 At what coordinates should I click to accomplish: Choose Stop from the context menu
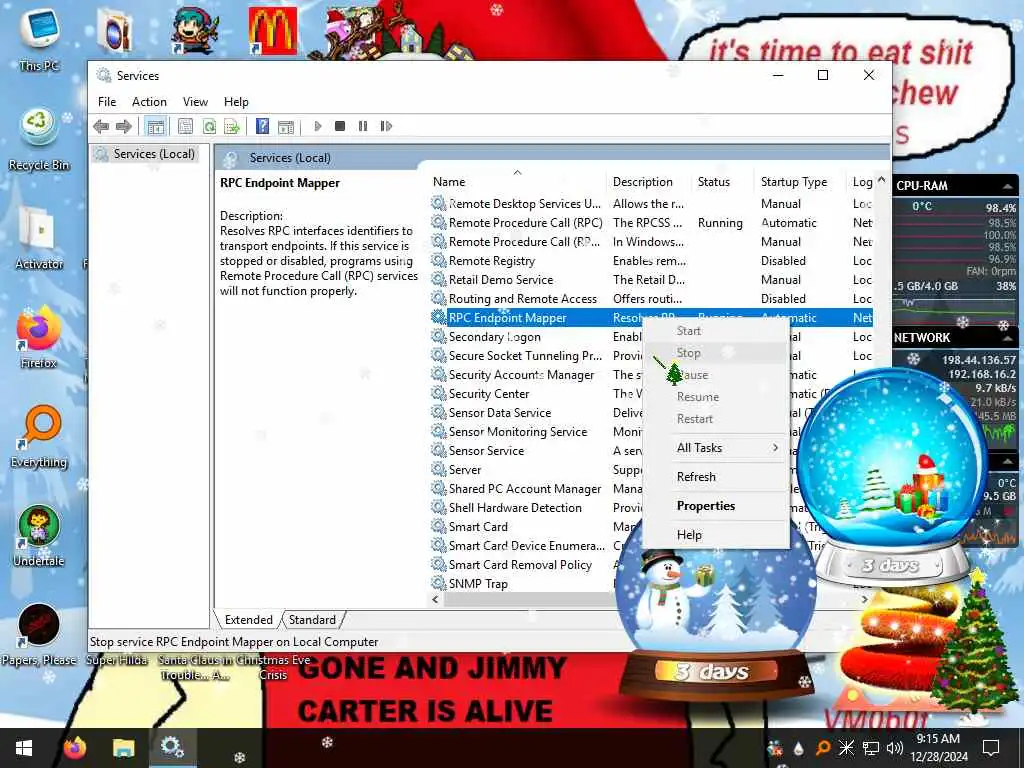(x=716, y=353)
